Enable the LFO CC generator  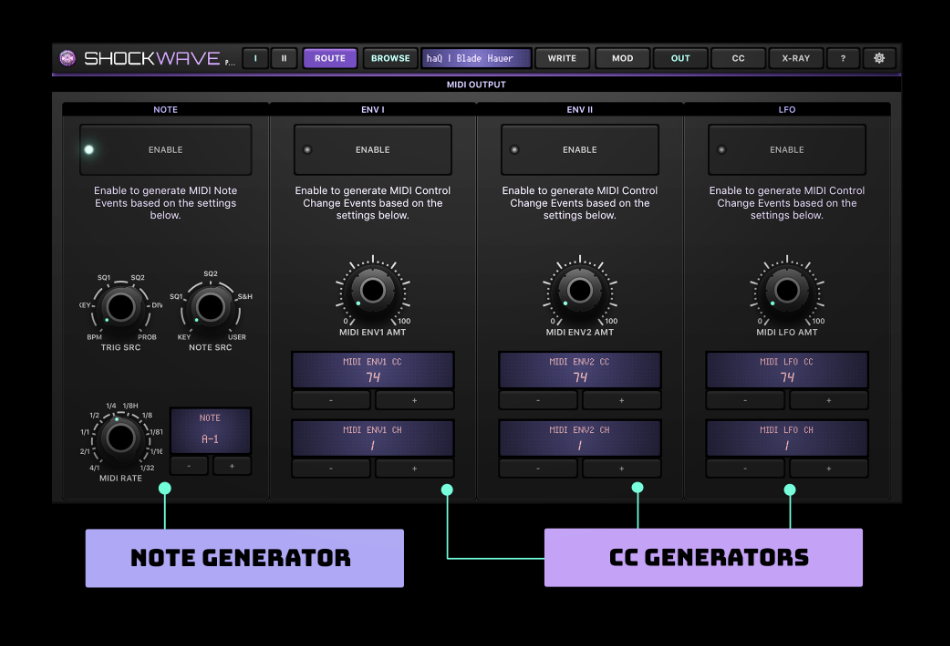pyautogui.click(x=787, y=150)
